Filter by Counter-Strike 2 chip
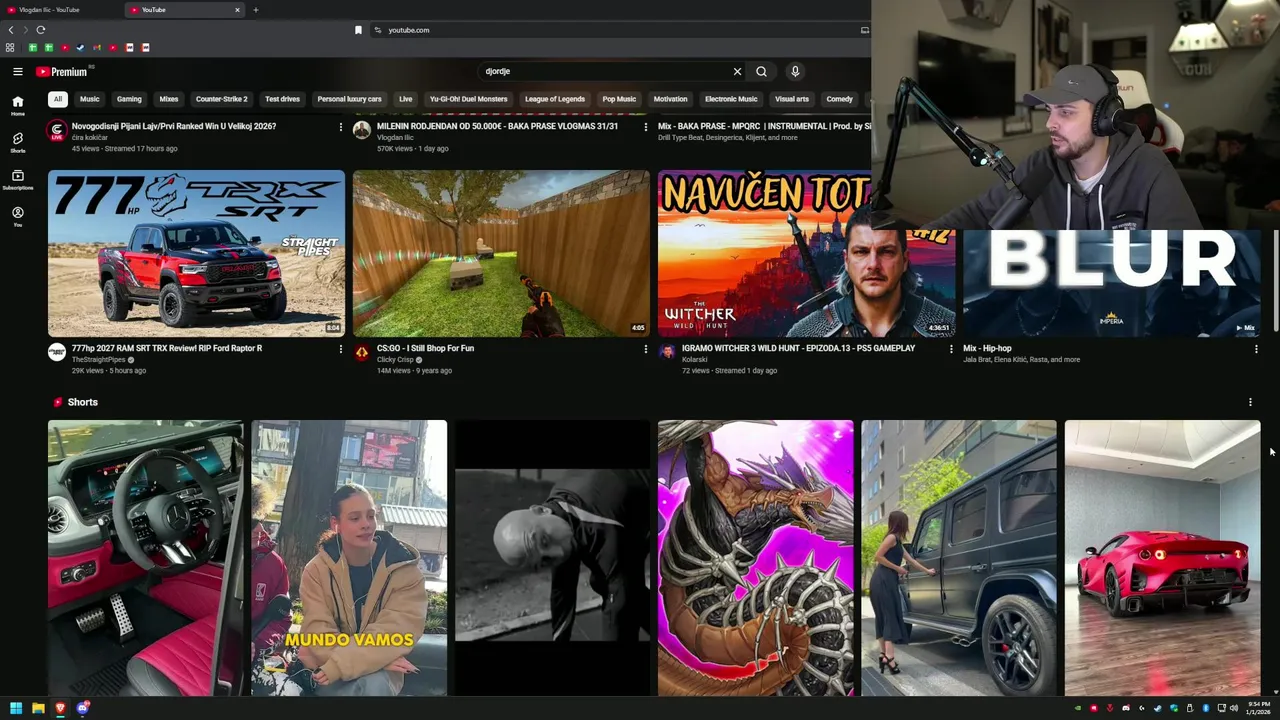 222,99
